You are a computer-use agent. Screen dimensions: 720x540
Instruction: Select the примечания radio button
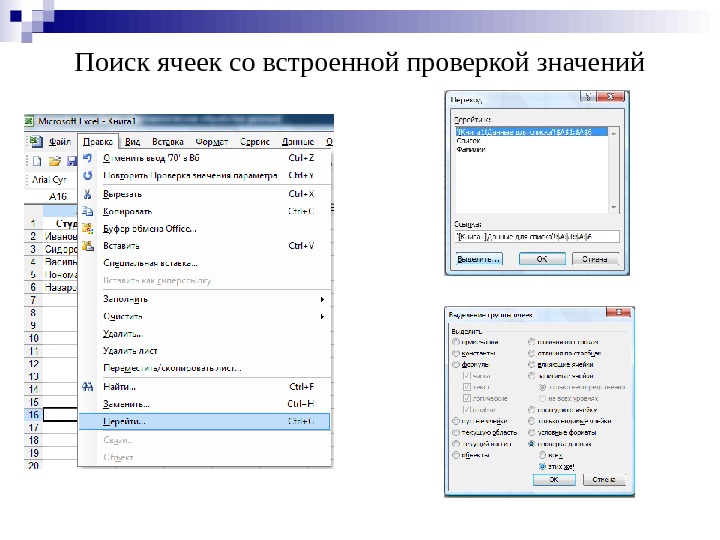[456, 342]
